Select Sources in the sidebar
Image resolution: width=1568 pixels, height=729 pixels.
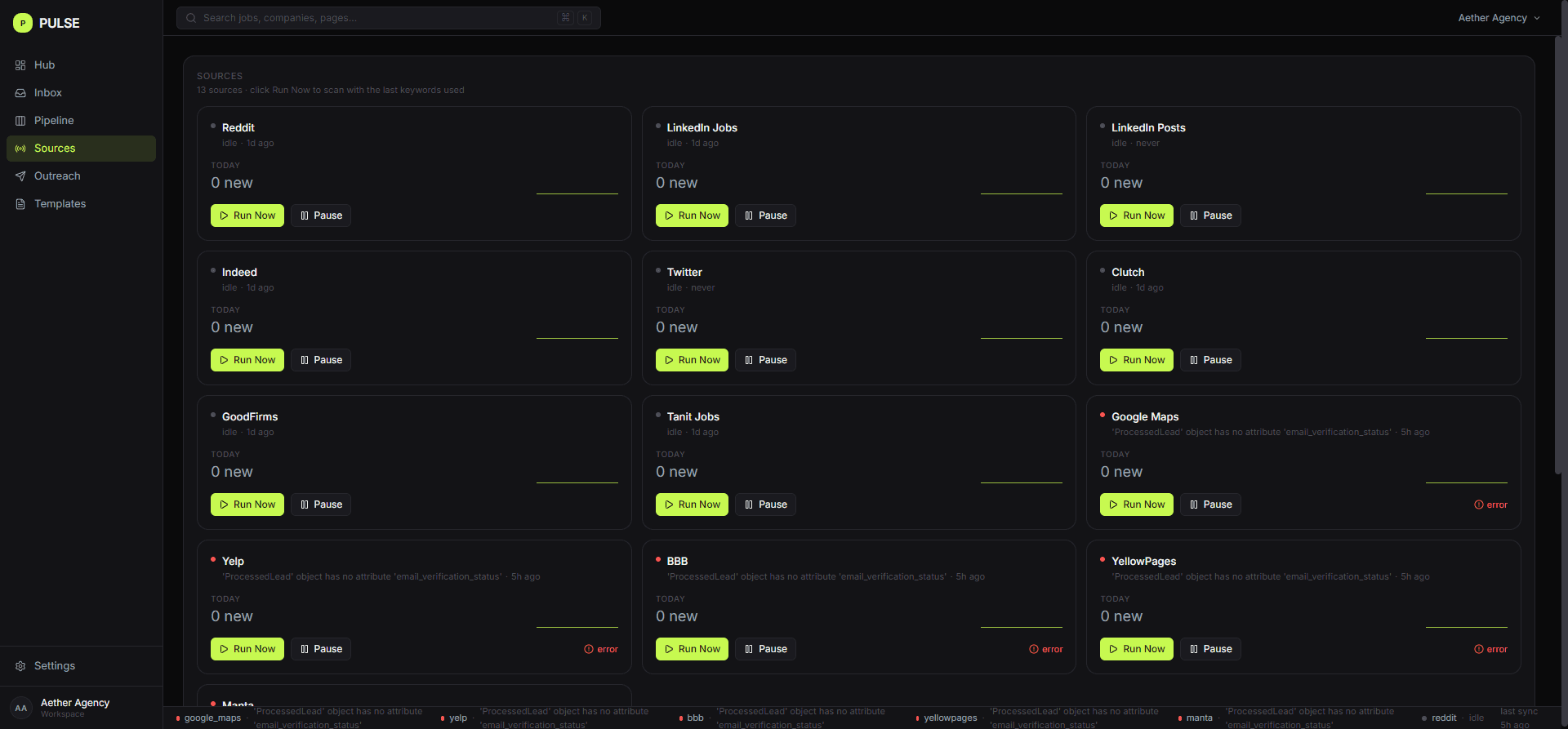point(81,149)
